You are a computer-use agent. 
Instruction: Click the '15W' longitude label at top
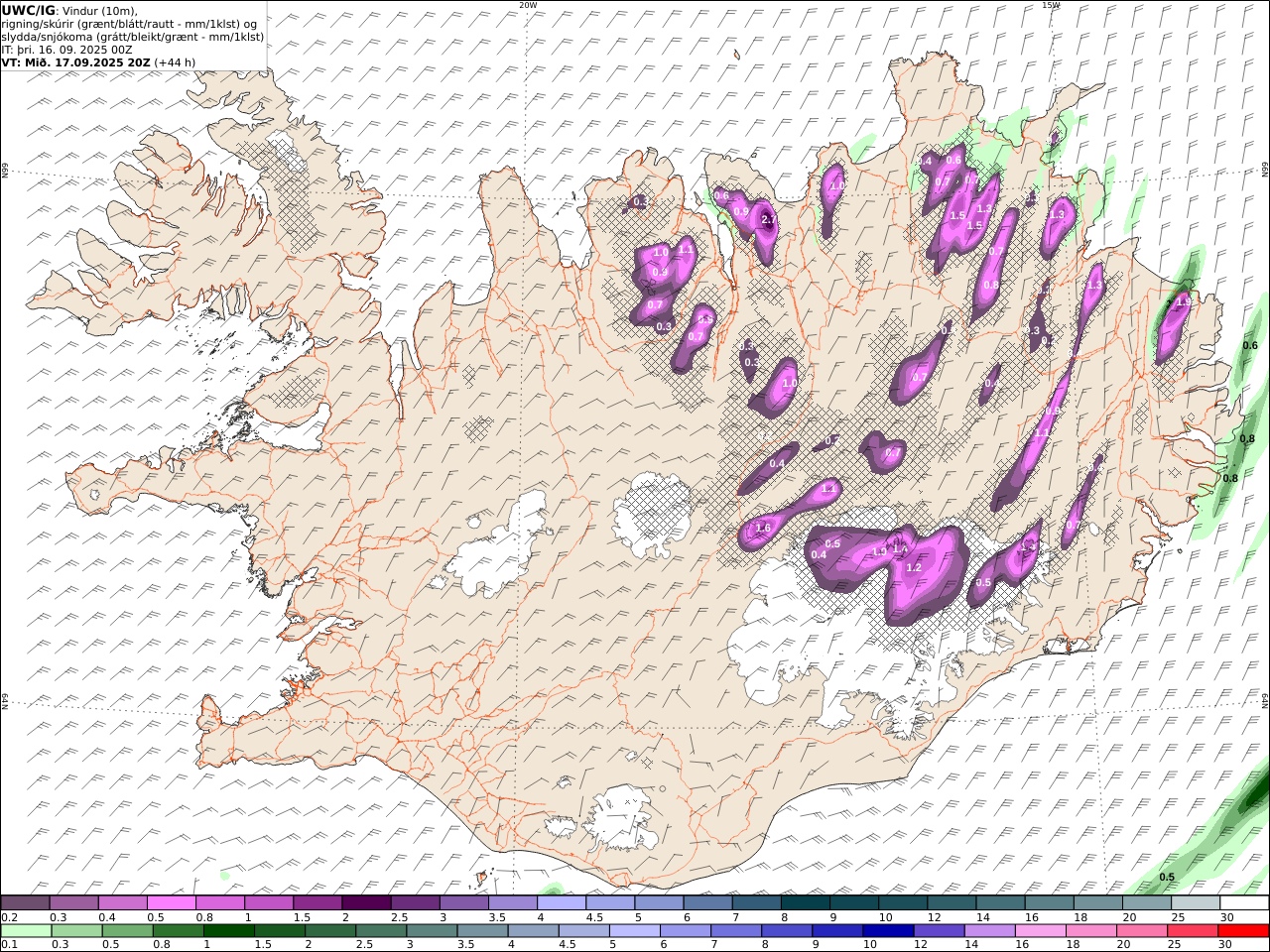point(1051,5)
